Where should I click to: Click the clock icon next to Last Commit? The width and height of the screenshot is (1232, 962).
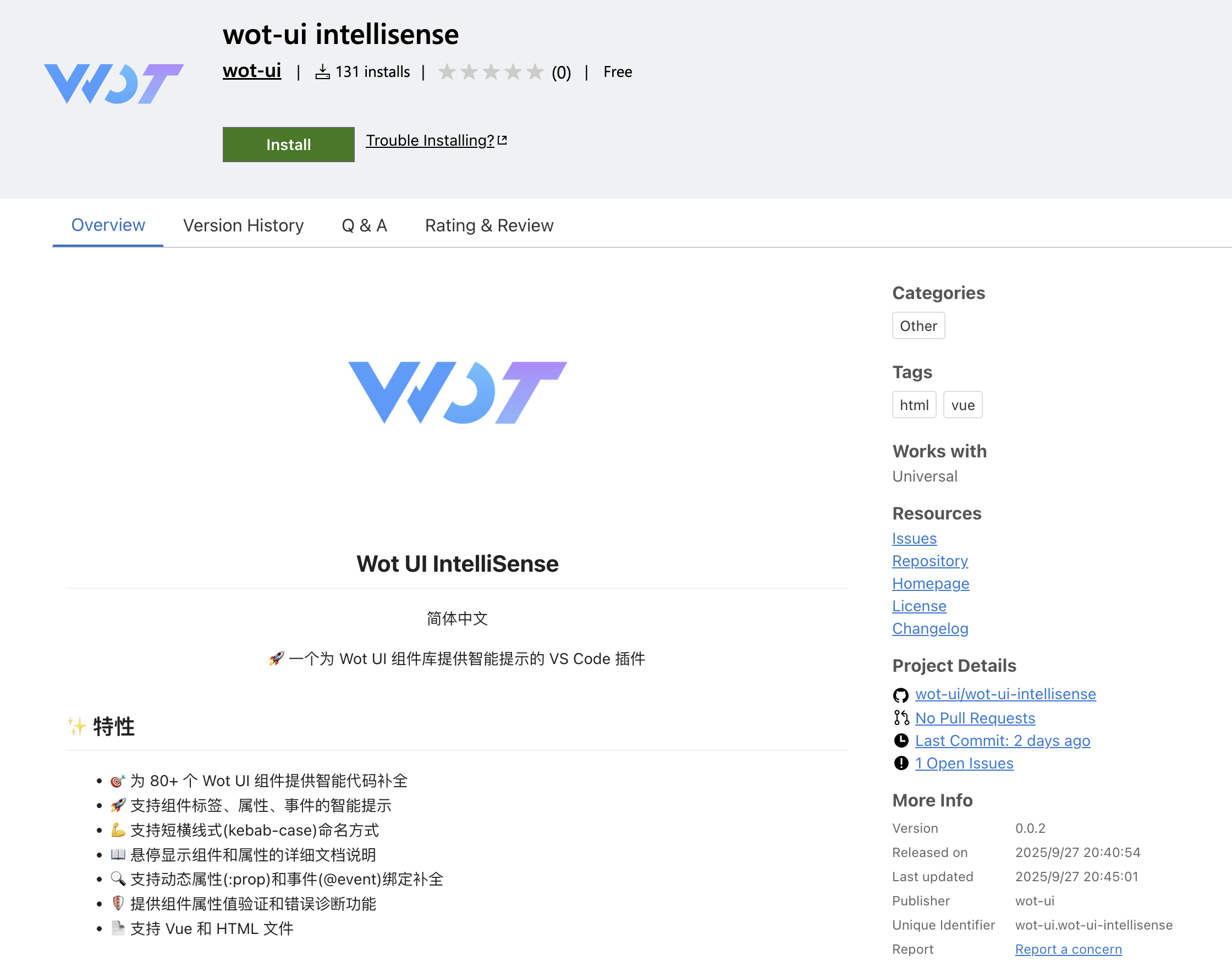(901, 740)
